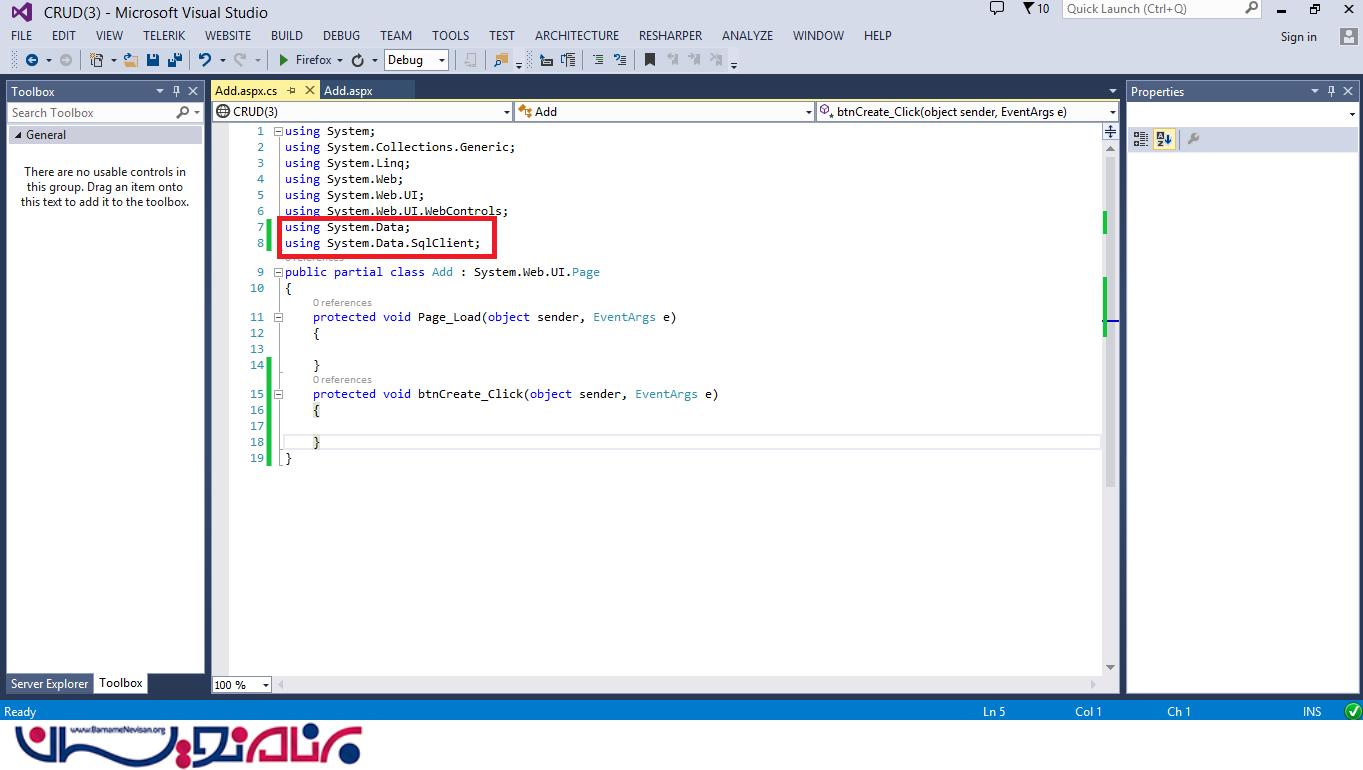Image resolution: width=1363 pixels, height=770 pixels.
Task: Switch to Server Explorer tab
Action: (x=49, y=684)
